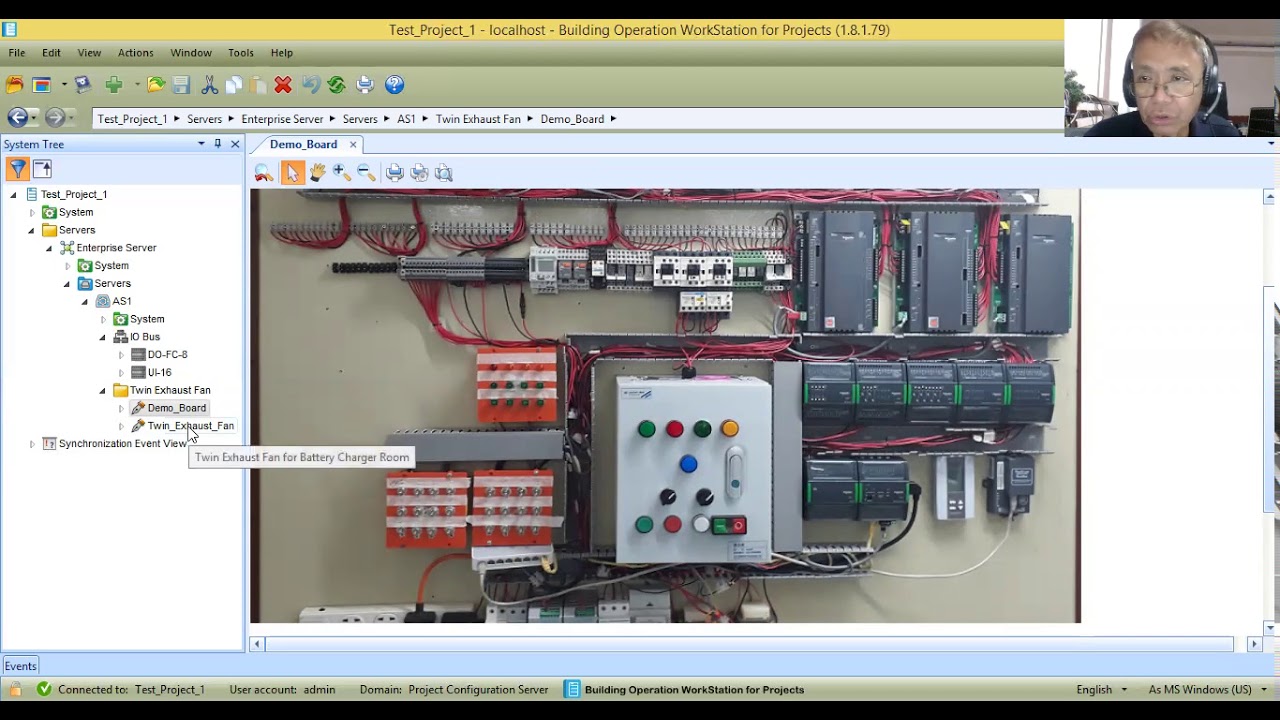
Task: Expand the DO-FC-8 module node
Action: coord(121,355)
